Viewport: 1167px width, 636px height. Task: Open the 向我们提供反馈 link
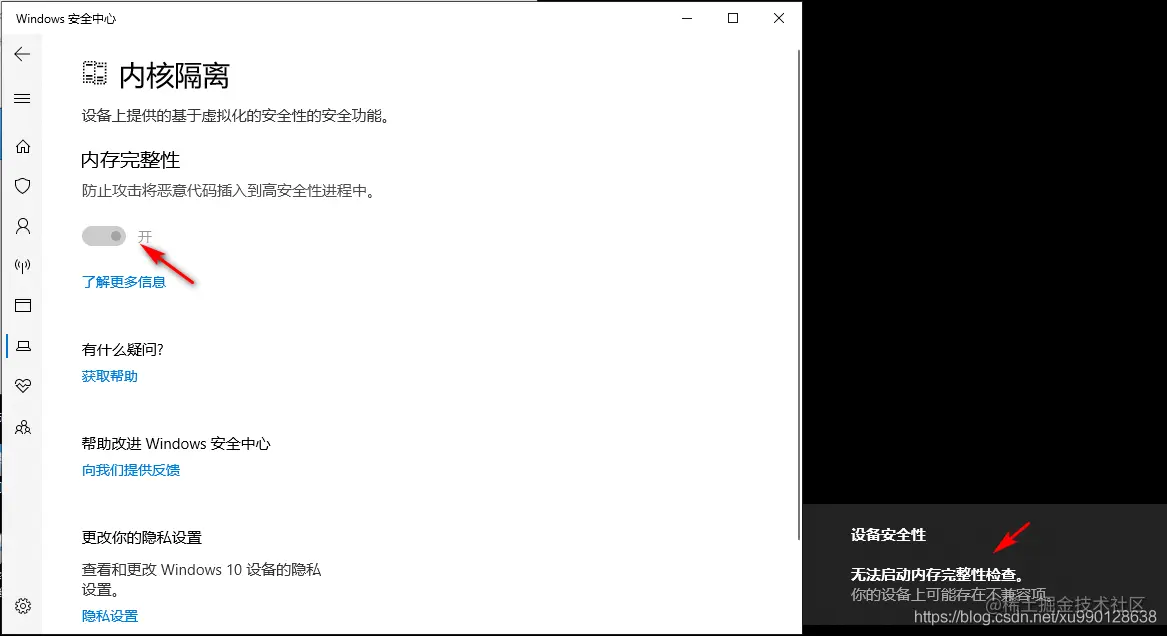coord(131,470)
